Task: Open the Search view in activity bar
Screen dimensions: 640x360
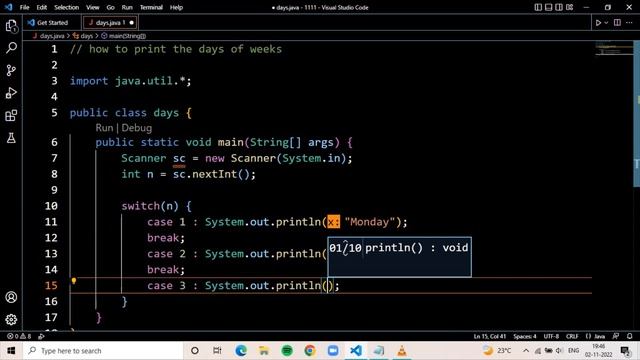Action: click(x=11, y=48)
